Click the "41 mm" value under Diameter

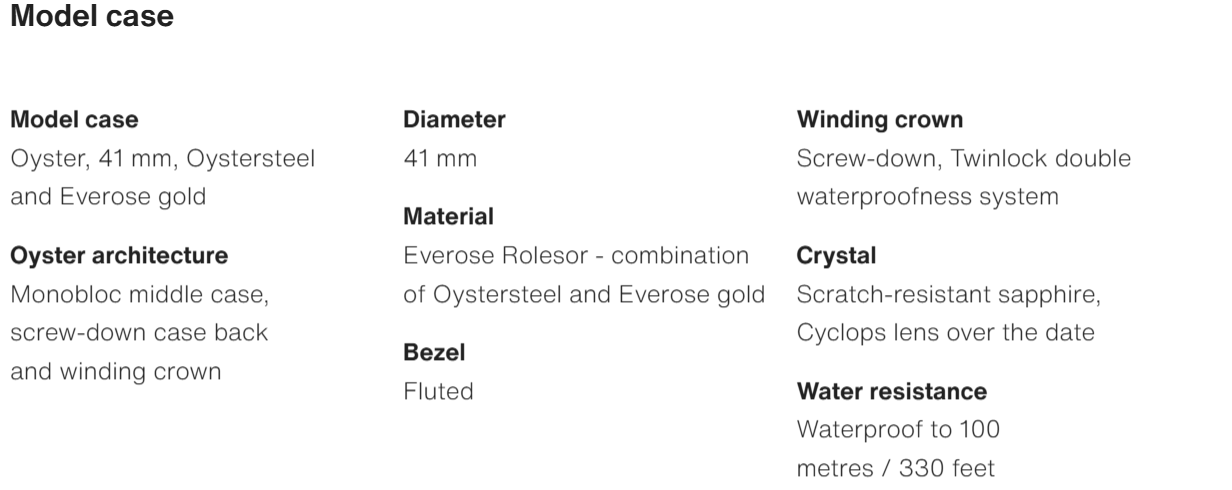[440, 158]
